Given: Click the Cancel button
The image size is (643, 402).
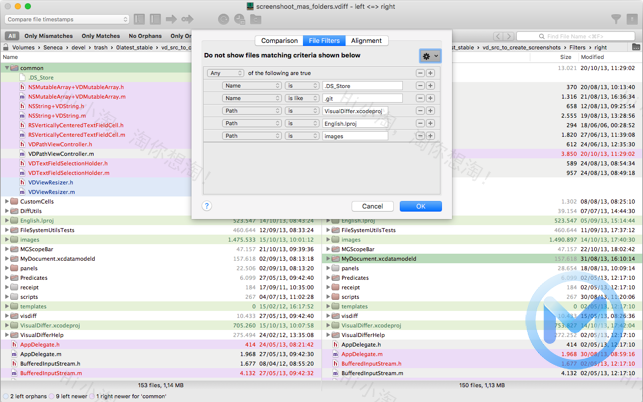Looking at the screenshot, I should (x=372, y=206).
